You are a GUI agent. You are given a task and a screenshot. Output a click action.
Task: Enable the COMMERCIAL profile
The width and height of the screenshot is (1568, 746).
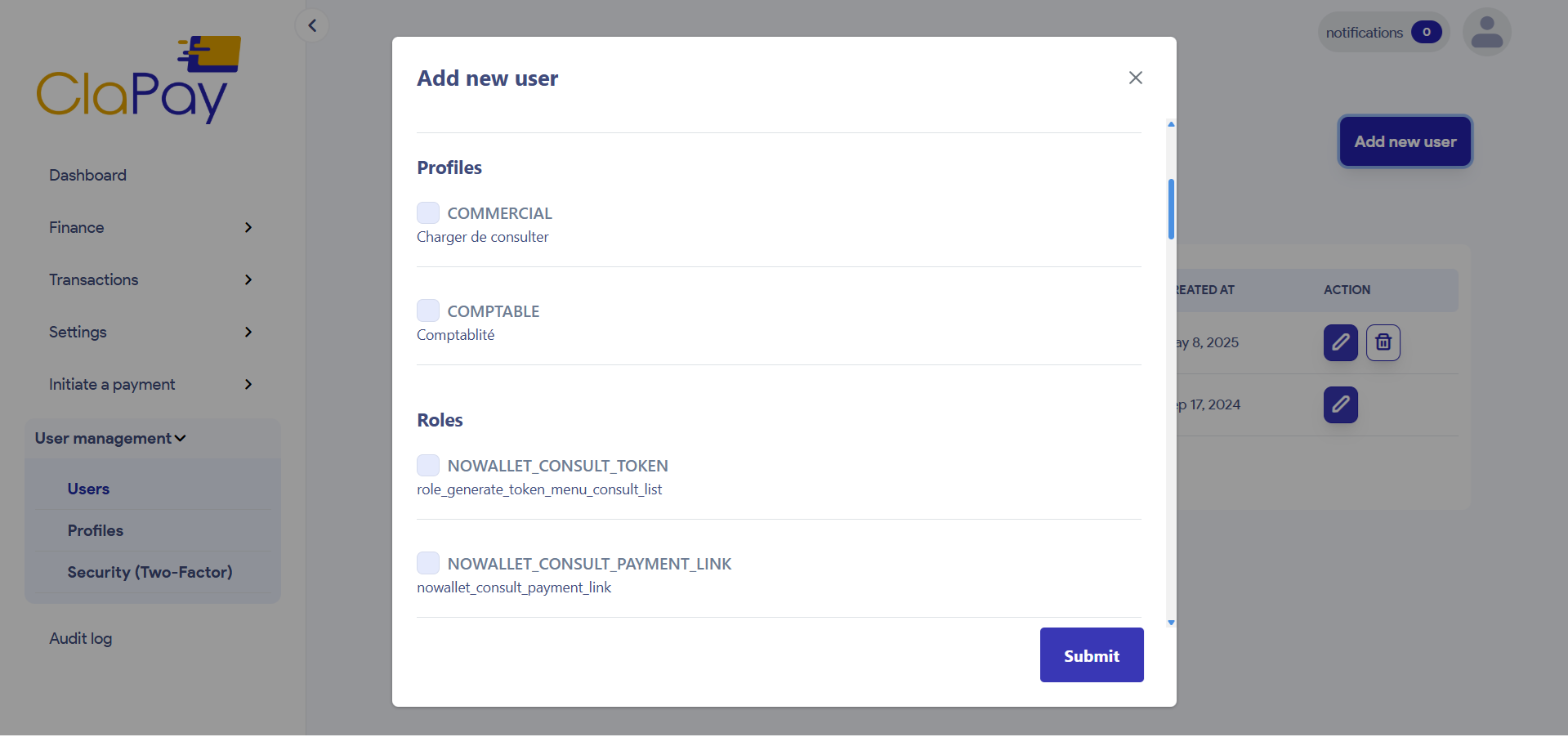(x=427, y=212)
